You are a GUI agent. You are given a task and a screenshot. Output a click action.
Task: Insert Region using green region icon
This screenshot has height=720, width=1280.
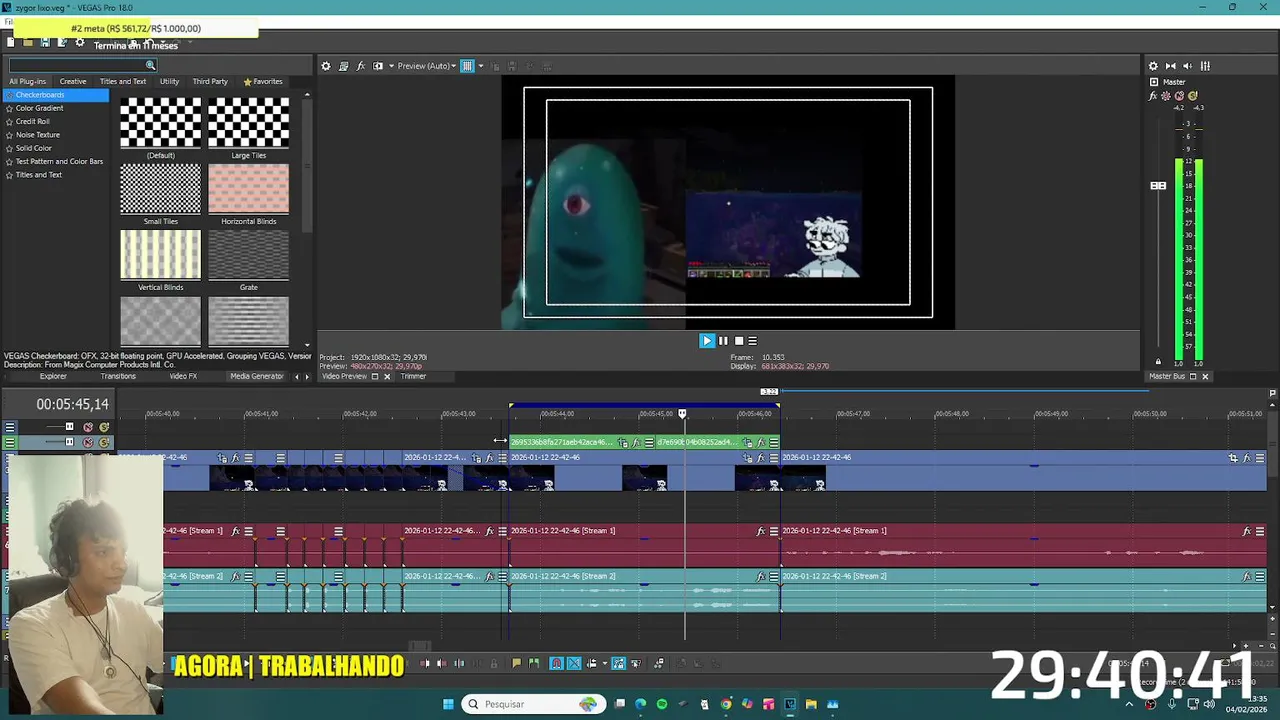(x=534, y=663)
